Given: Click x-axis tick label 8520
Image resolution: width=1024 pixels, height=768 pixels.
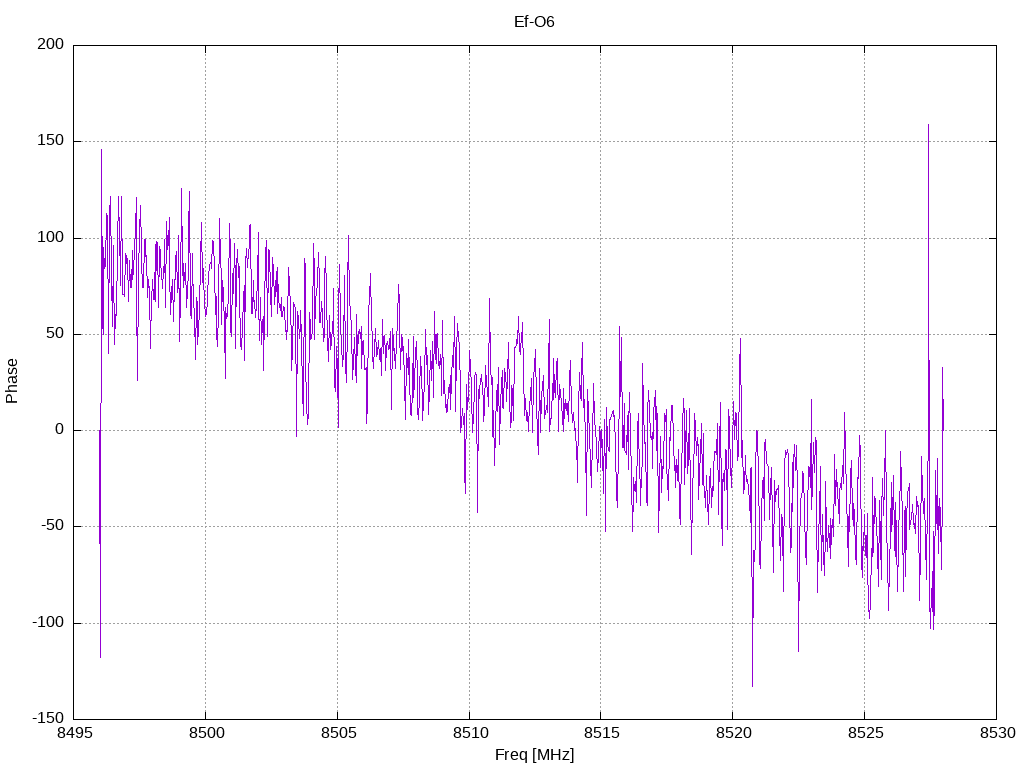Looking at the screenshot, I should pyautogui.click(x=734, y=733).
